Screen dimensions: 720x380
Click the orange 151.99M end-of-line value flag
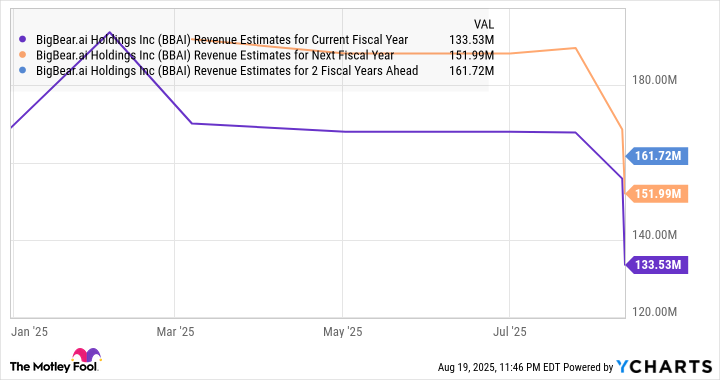click(657, 194)
